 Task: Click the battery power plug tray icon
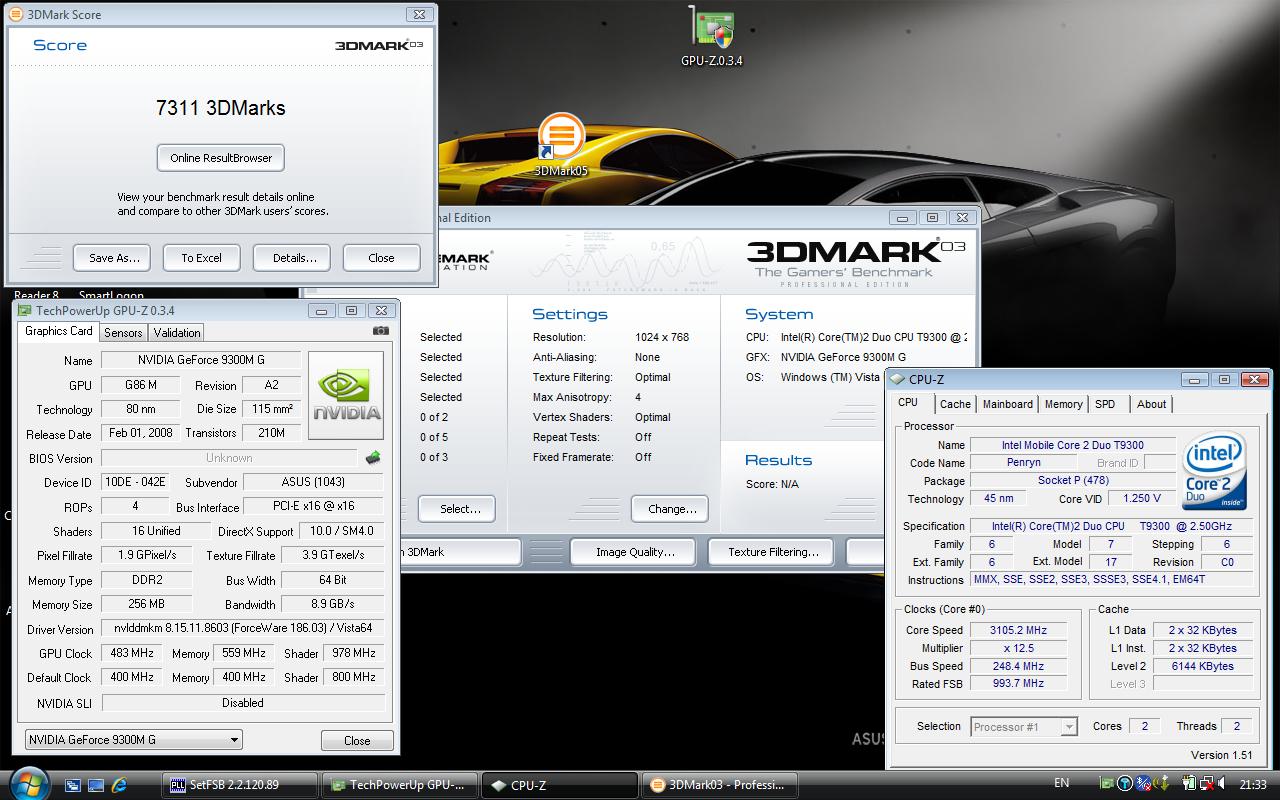(1190, 783)
